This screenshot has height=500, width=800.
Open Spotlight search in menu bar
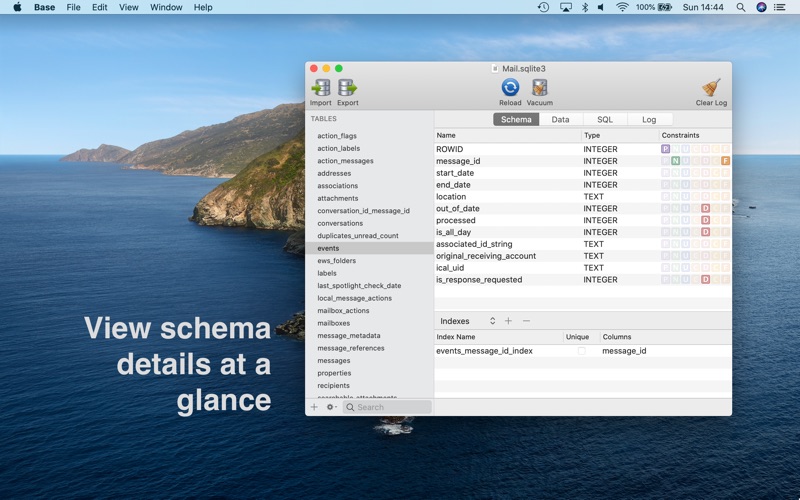(740, 7)
